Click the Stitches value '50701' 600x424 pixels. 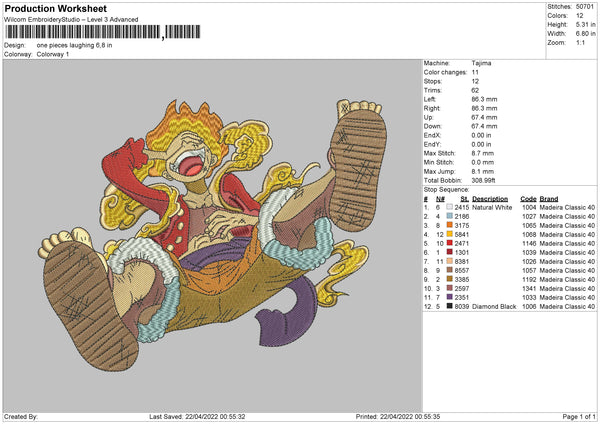point(585,7)
